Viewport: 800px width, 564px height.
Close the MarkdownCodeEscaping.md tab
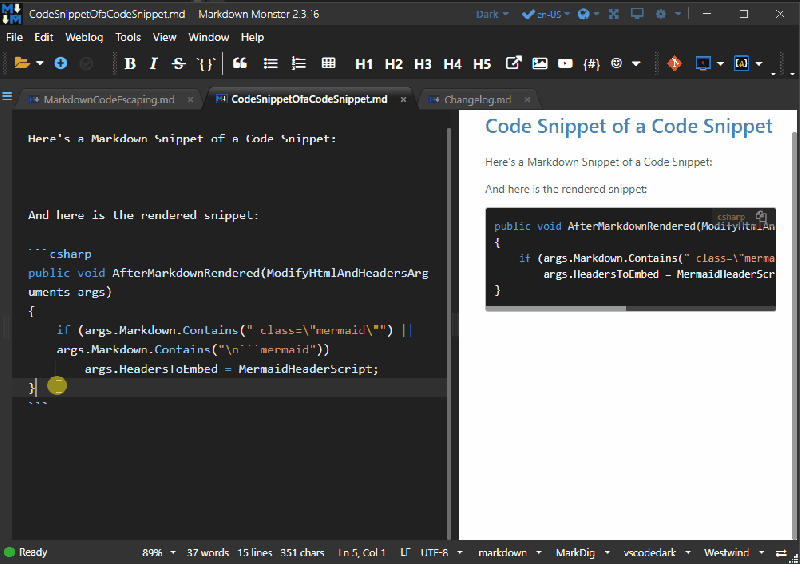[190, 100]
